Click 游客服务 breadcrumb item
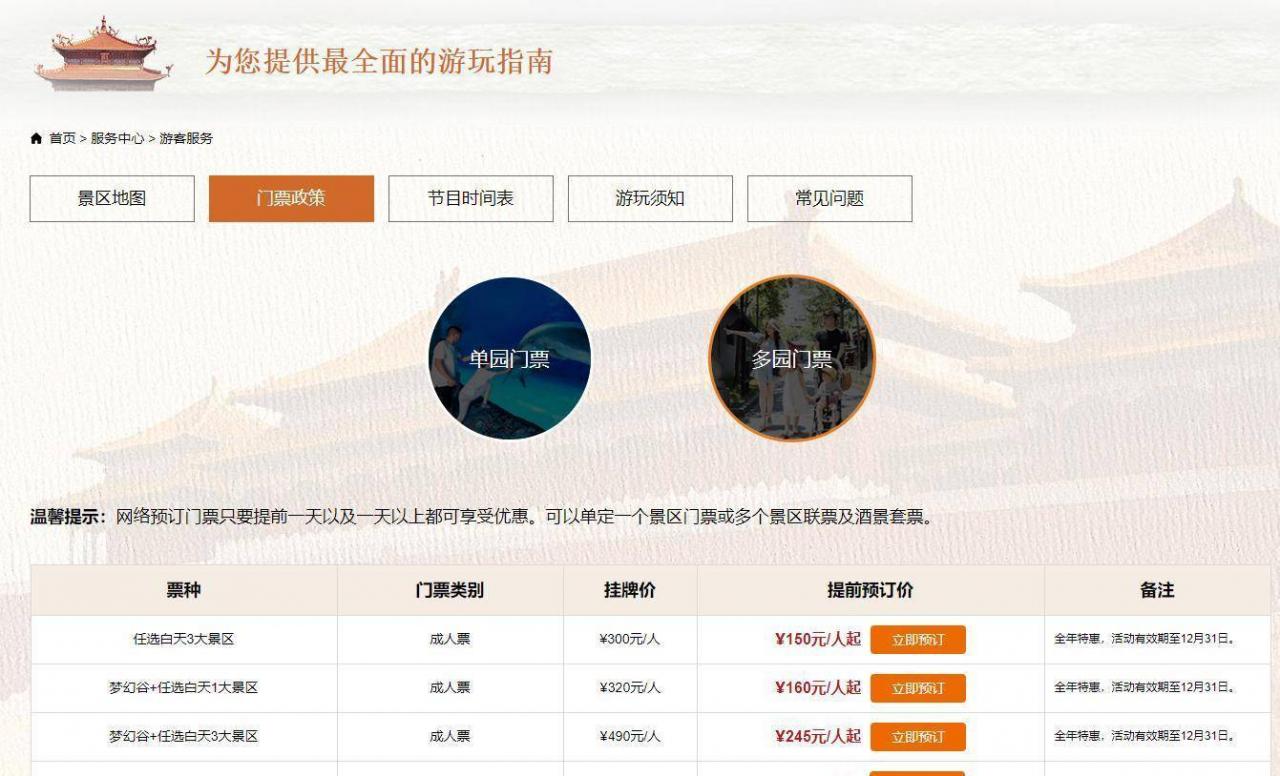Image resolution: width=1280 pixels, height=776 pixels. point(186,138)
